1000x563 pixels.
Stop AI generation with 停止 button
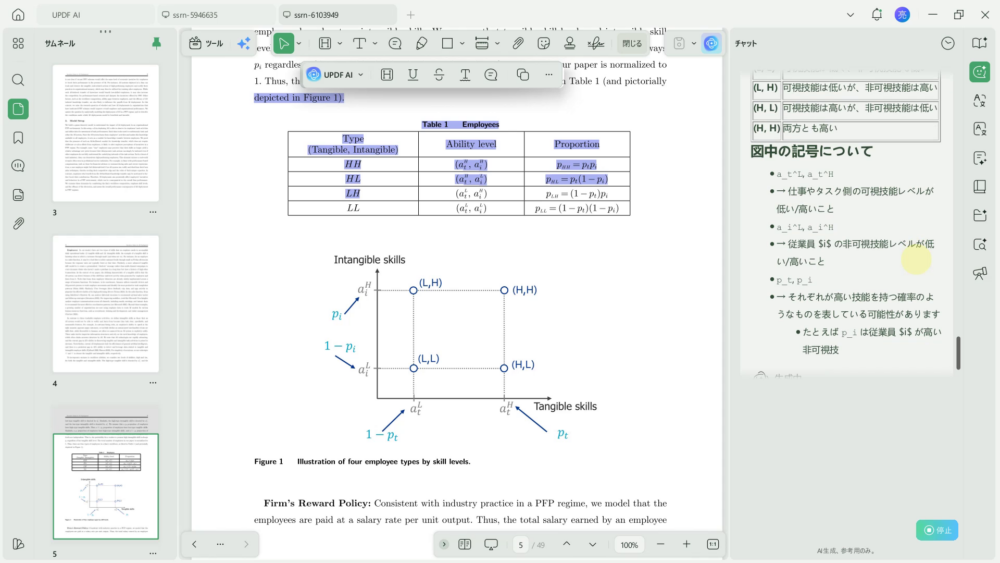click(937, 530)
